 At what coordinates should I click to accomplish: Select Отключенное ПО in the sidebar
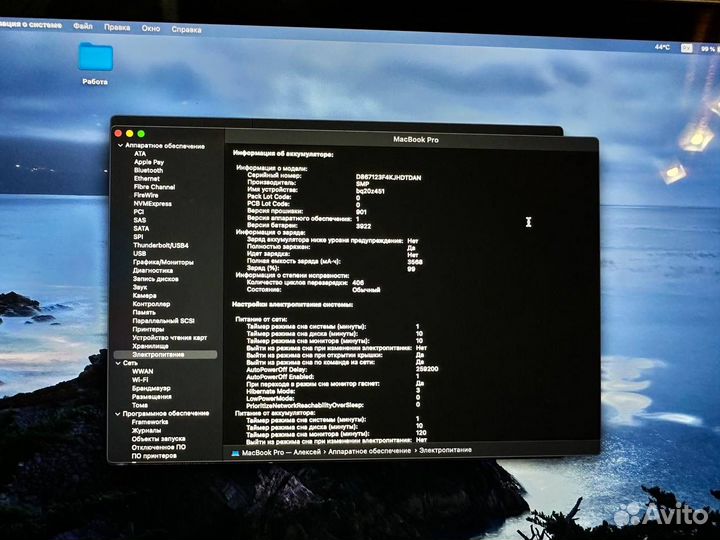159,447
